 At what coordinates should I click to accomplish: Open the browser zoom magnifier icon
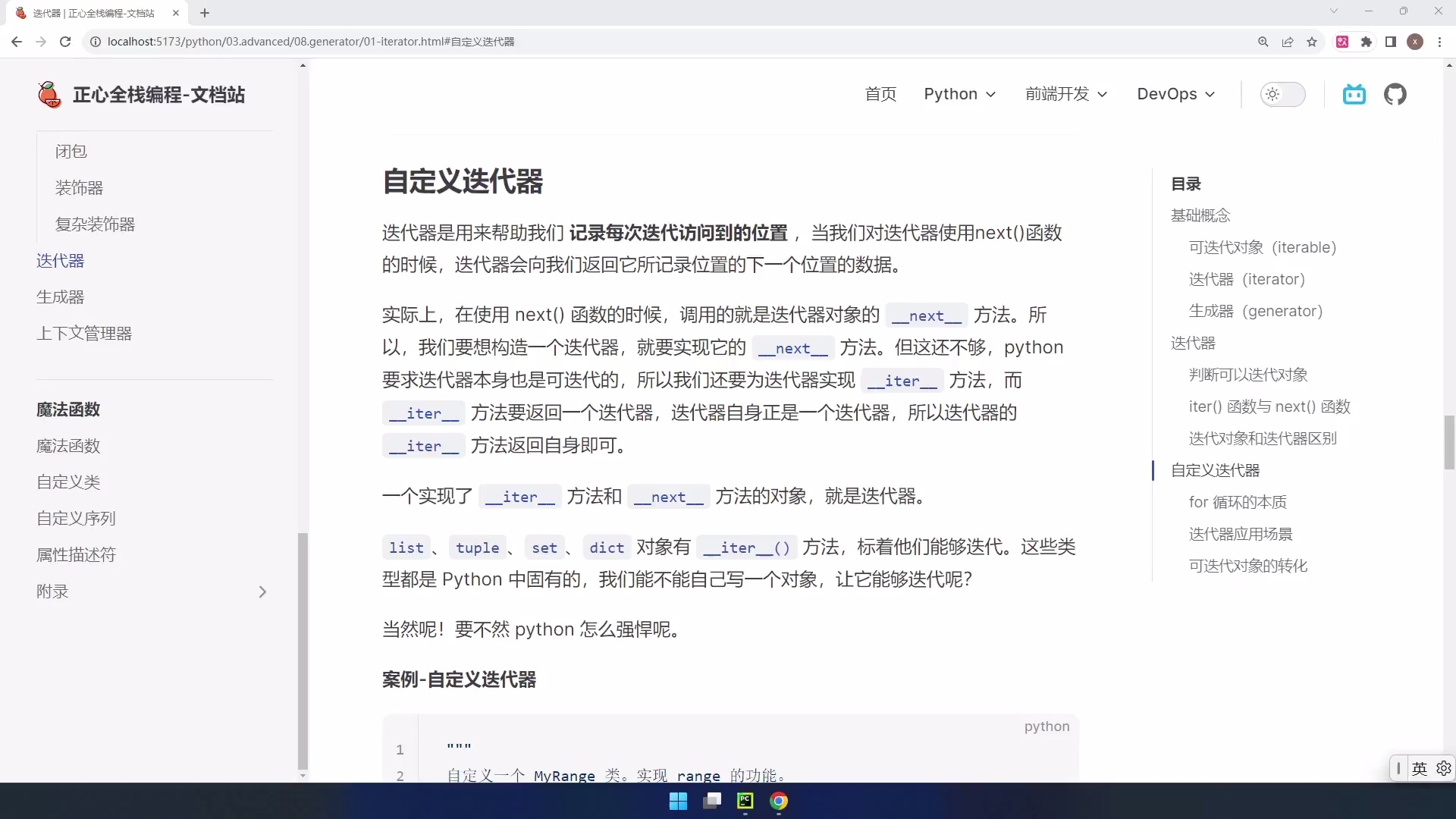coord(1263,42)
